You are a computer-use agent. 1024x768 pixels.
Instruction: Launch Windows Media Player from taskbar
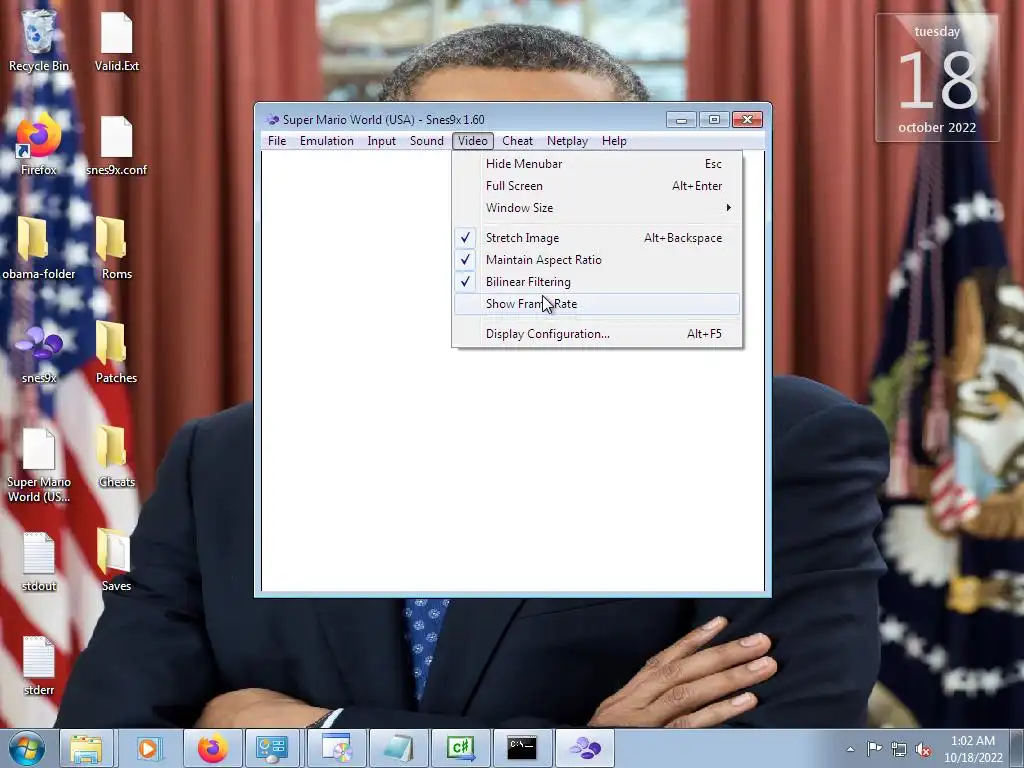pos(149,748)
